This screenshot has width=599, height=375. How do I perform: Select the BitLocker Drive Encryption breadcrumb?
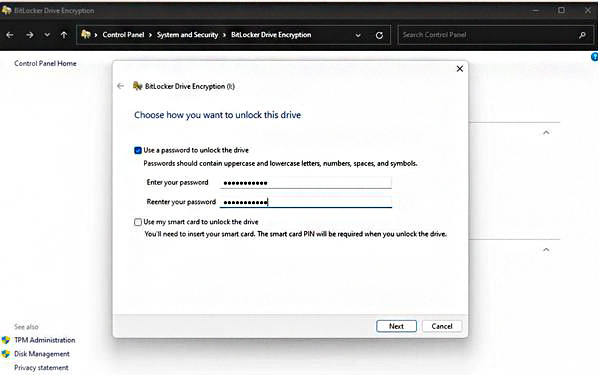[271, 35]
